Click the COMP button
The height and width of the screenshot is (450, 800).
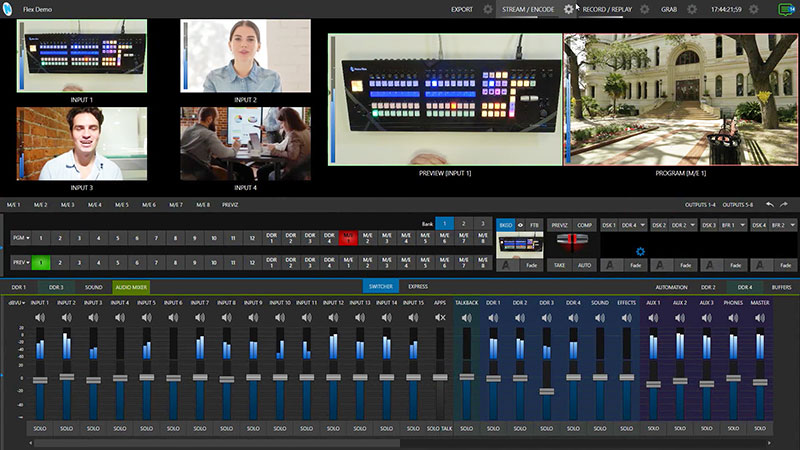(585, 225)
